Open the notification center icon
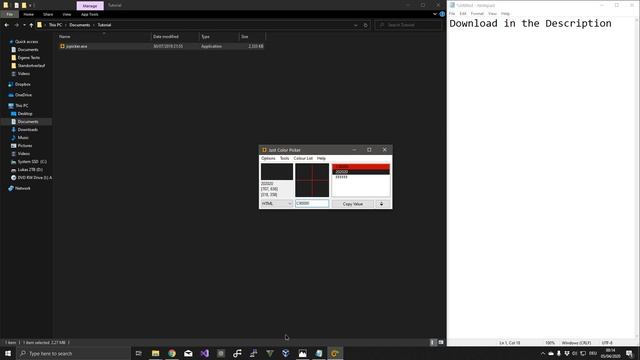This screenshot has width=640, height=360. click(x=629, y=353)
